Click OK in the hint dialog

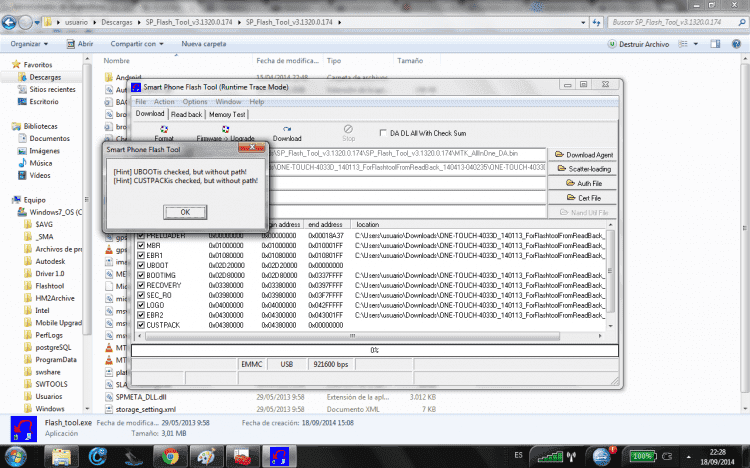click(185, 212)
